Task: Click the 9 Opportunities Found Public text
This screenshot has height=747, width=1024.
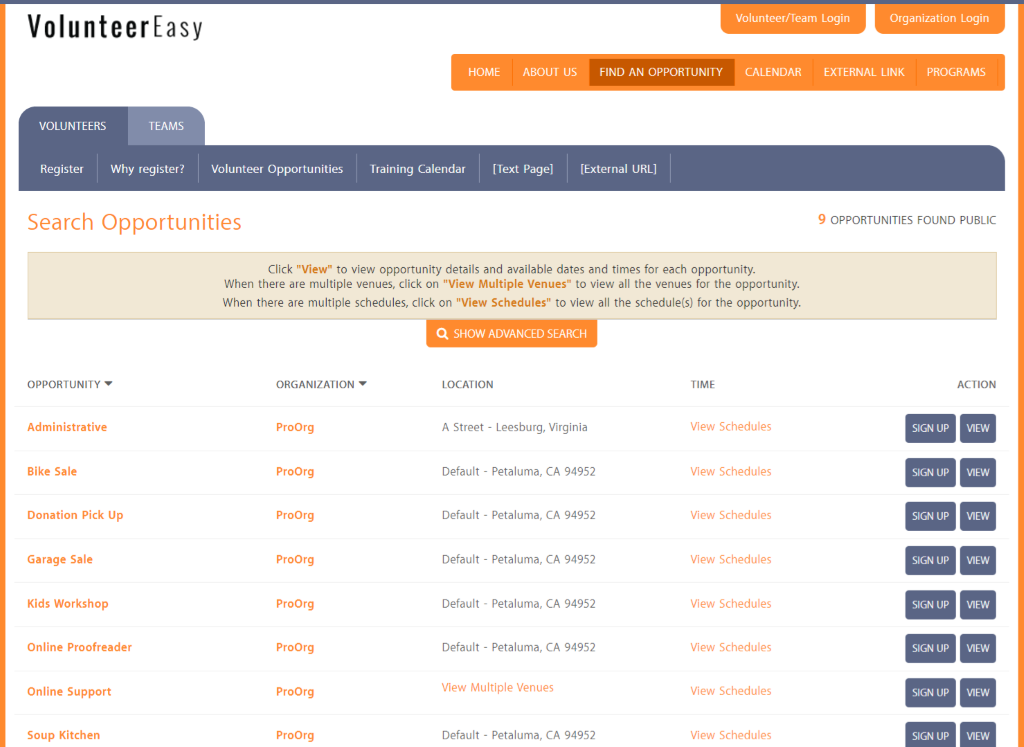Action: 907,220
